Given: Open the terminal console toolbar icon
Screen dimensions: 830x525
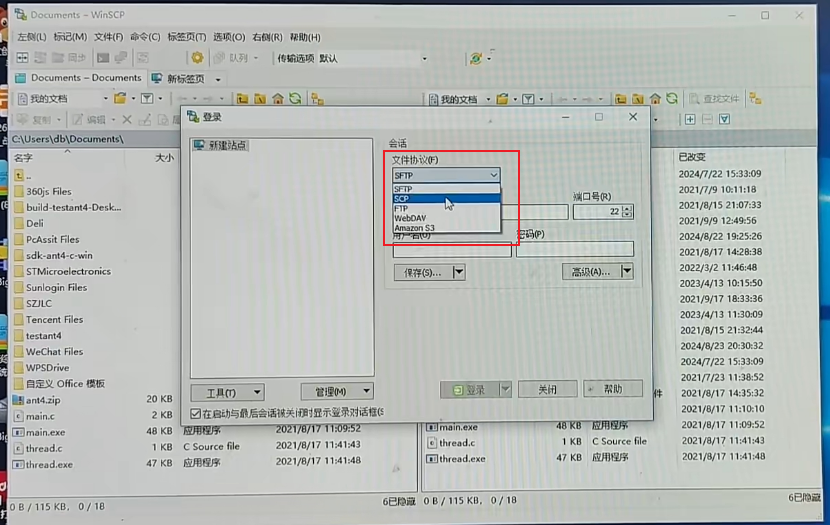Looking at the screenshot, I should pos(103,58).
